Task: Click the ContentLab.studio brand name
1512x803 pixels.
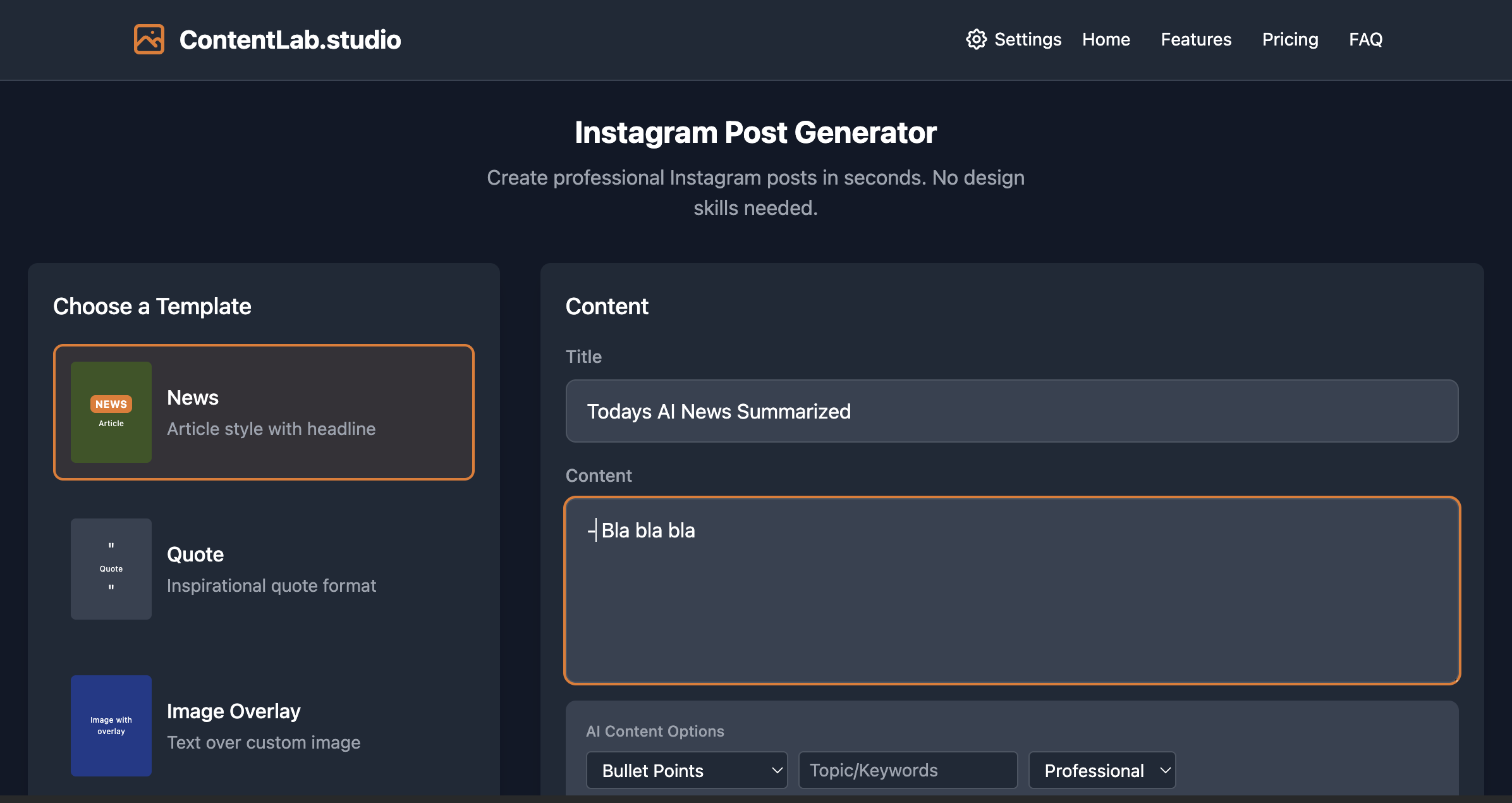Action: click(290, 39)
